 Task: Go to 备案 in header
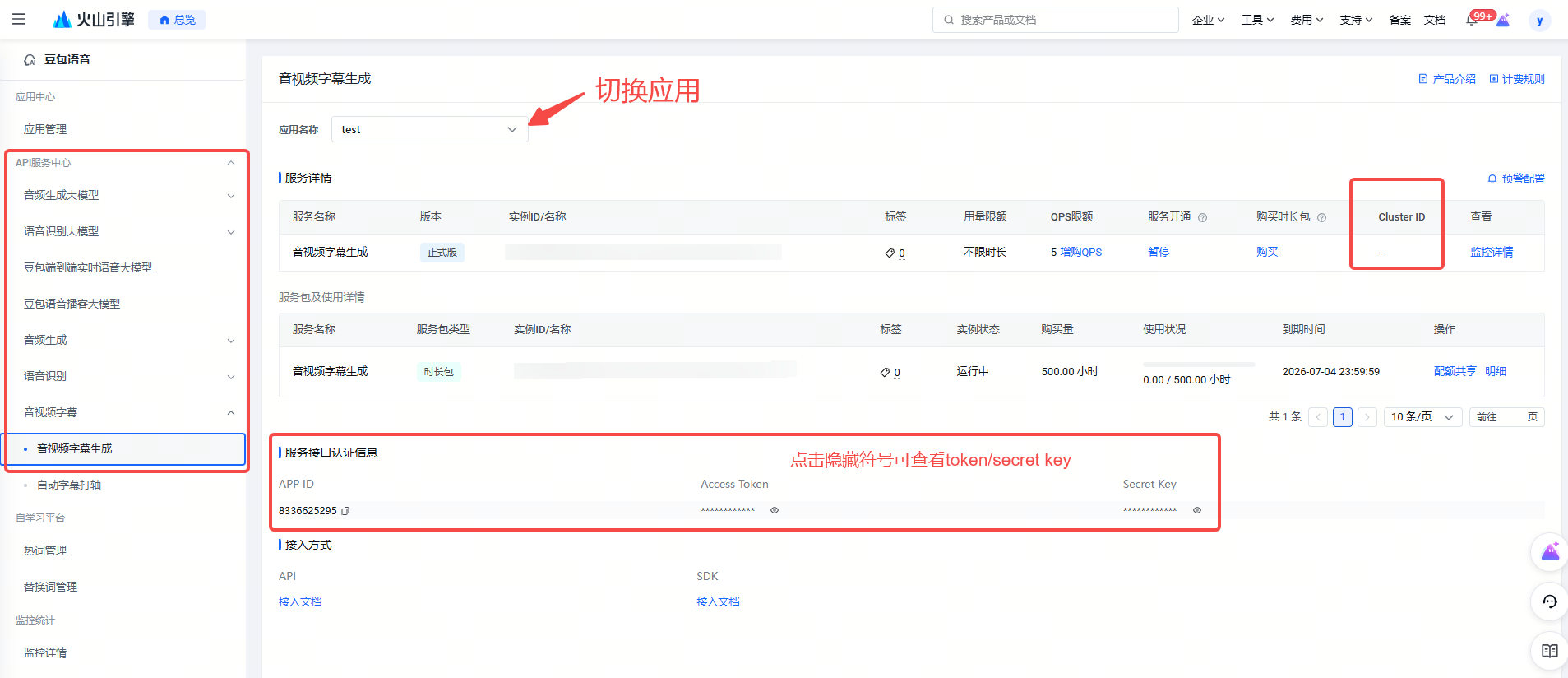coord(1399,20)
